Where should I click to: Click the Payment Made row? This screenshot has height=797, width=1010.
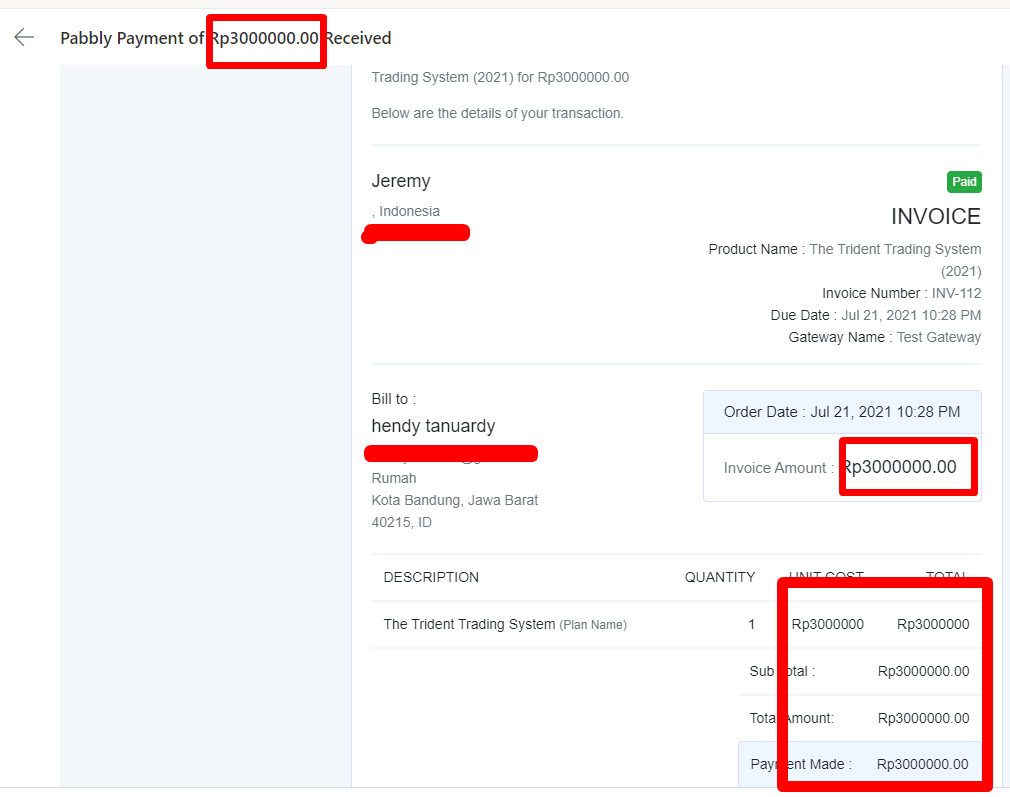858,764
